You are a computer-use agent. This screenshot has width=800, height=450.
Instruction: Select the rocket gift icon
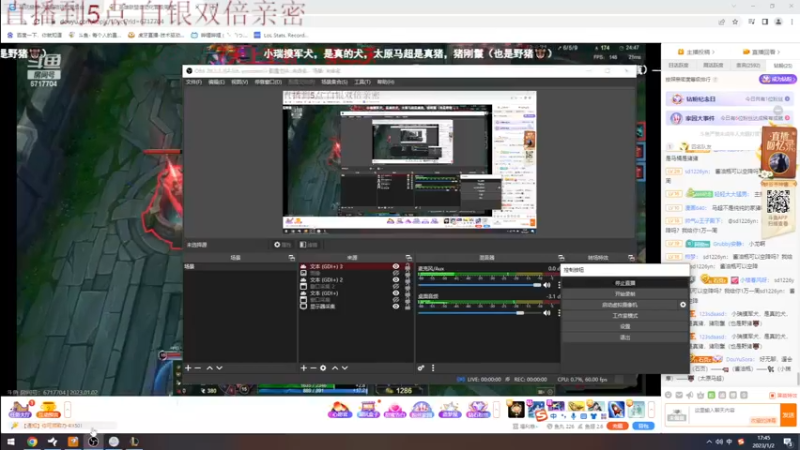pyautogui.click(x=616, y=409)
